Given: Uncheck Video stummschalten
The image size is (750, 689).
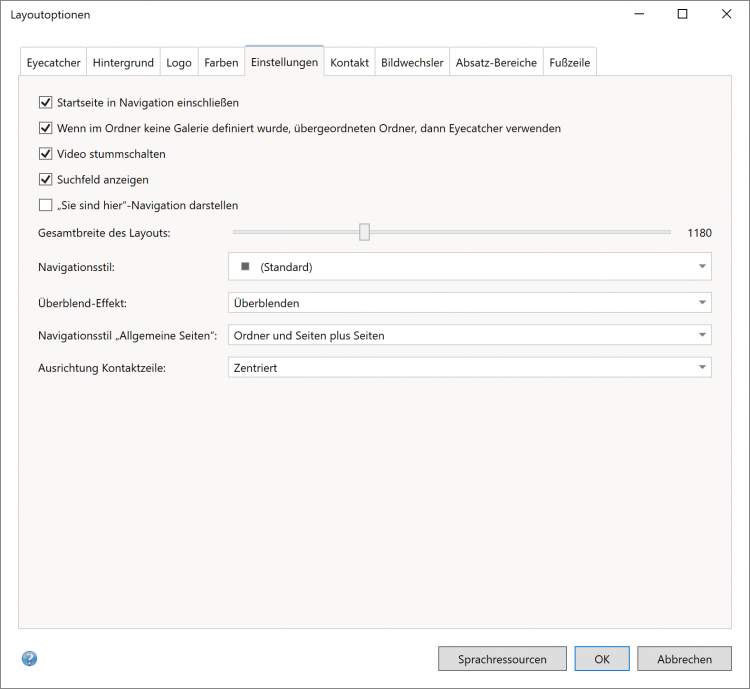Looking at the screenshot, I should click(45, 154).
